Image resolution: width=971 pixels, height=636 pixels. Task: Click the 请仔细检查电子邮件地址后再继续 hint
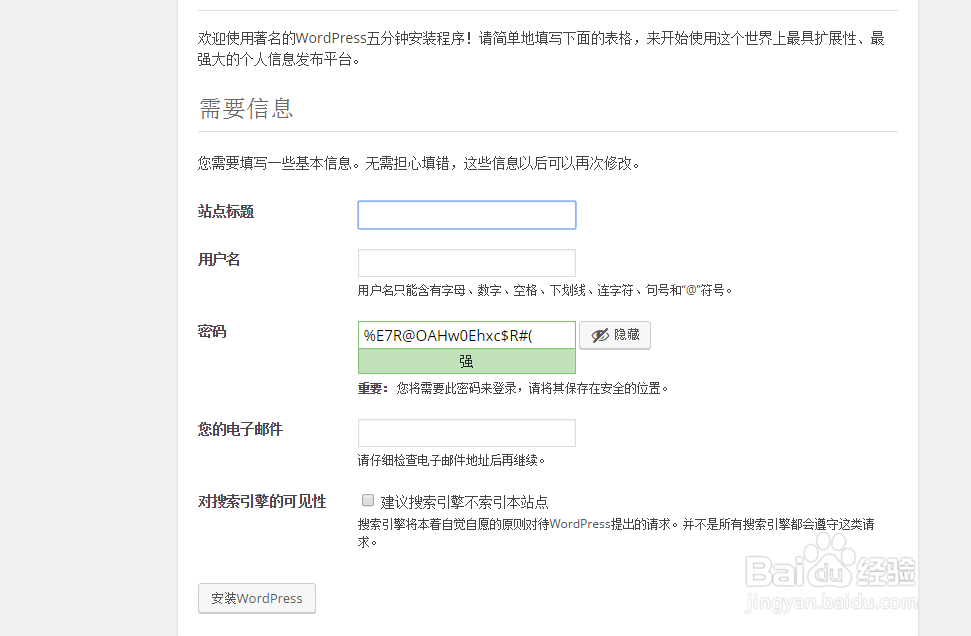point(451,460)
